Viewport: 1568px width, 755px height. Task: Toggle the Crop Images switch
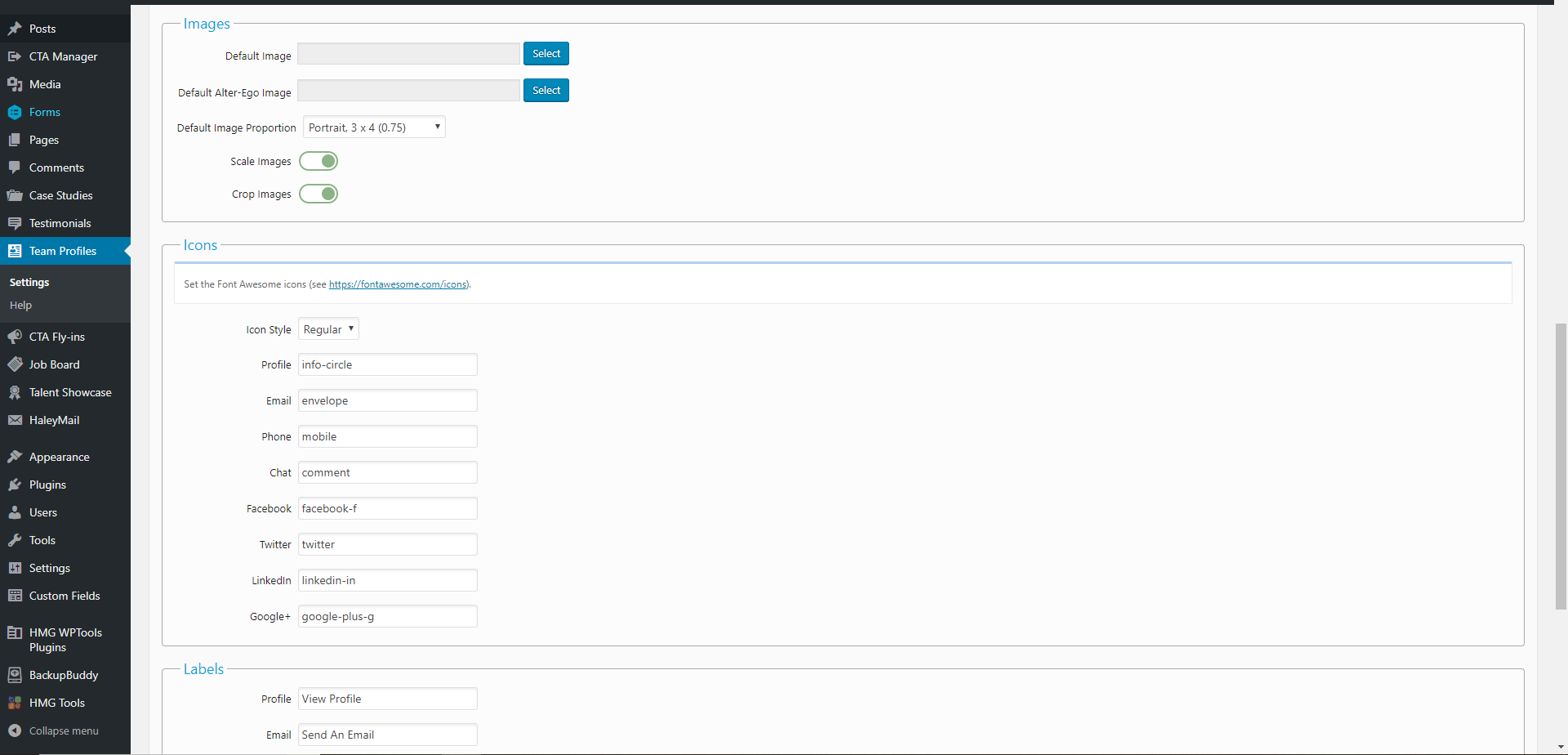point(318,194)
